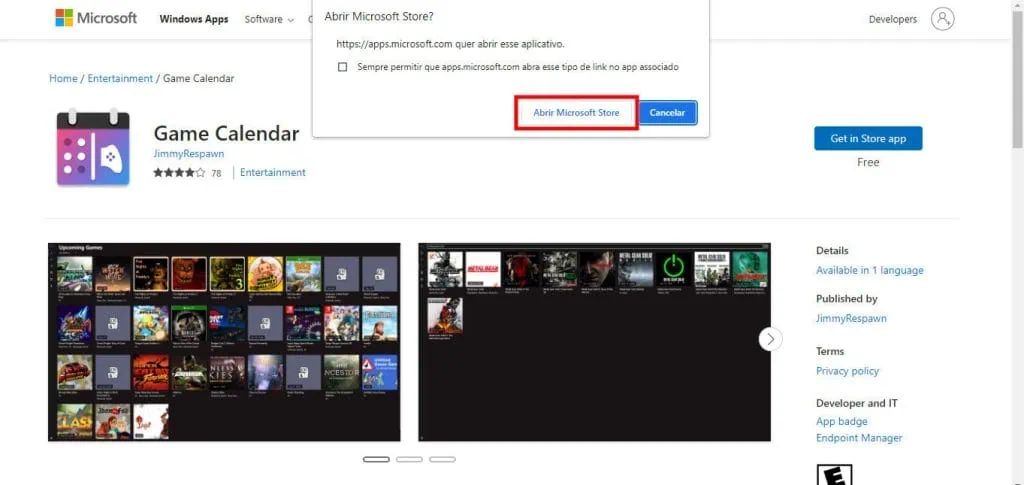This screenshot has width=1024, height=485.
Task: Click the '78' ratings count
Action: click(x=216, y=174)
